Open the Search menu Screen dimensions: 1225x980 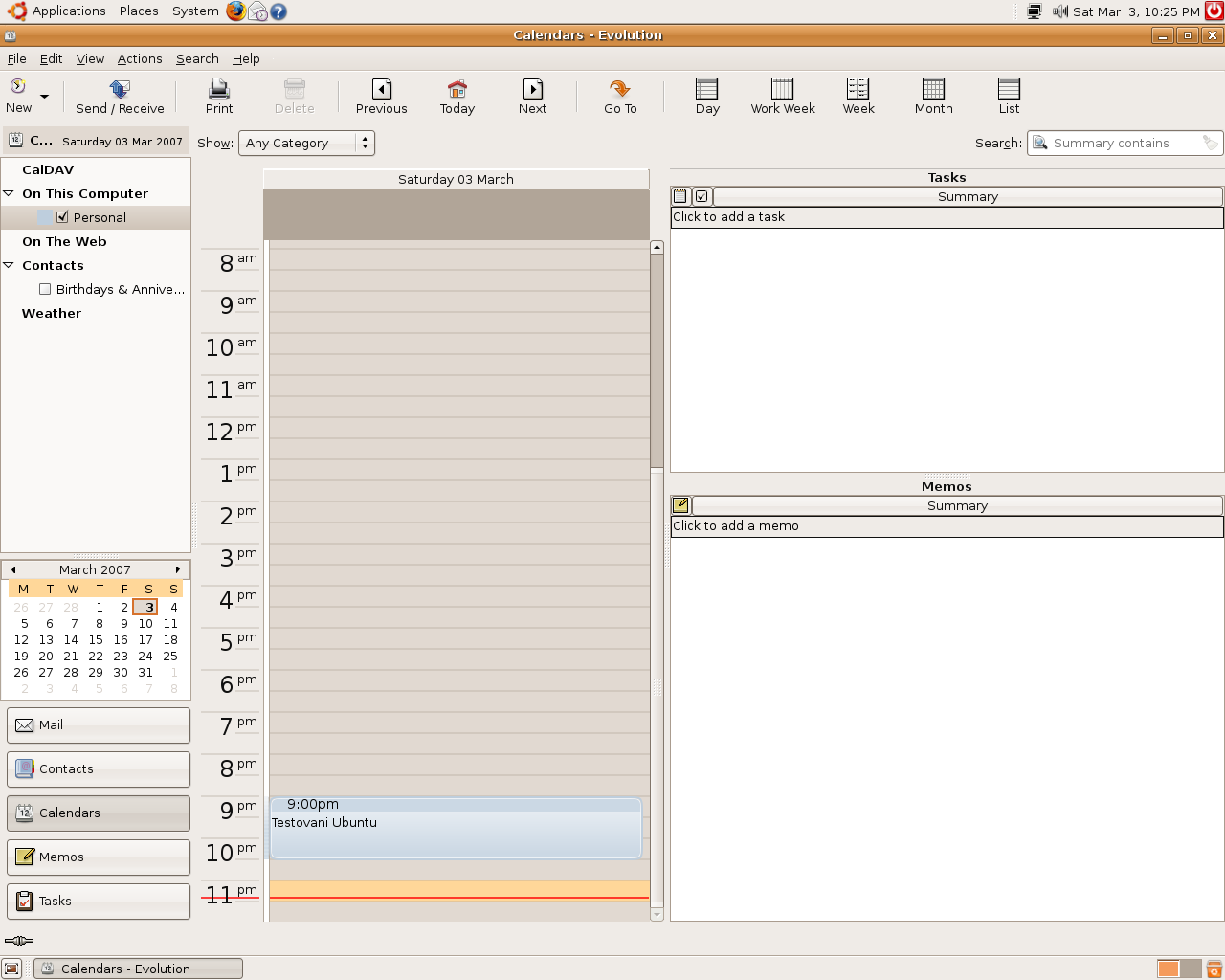point(197,58)
